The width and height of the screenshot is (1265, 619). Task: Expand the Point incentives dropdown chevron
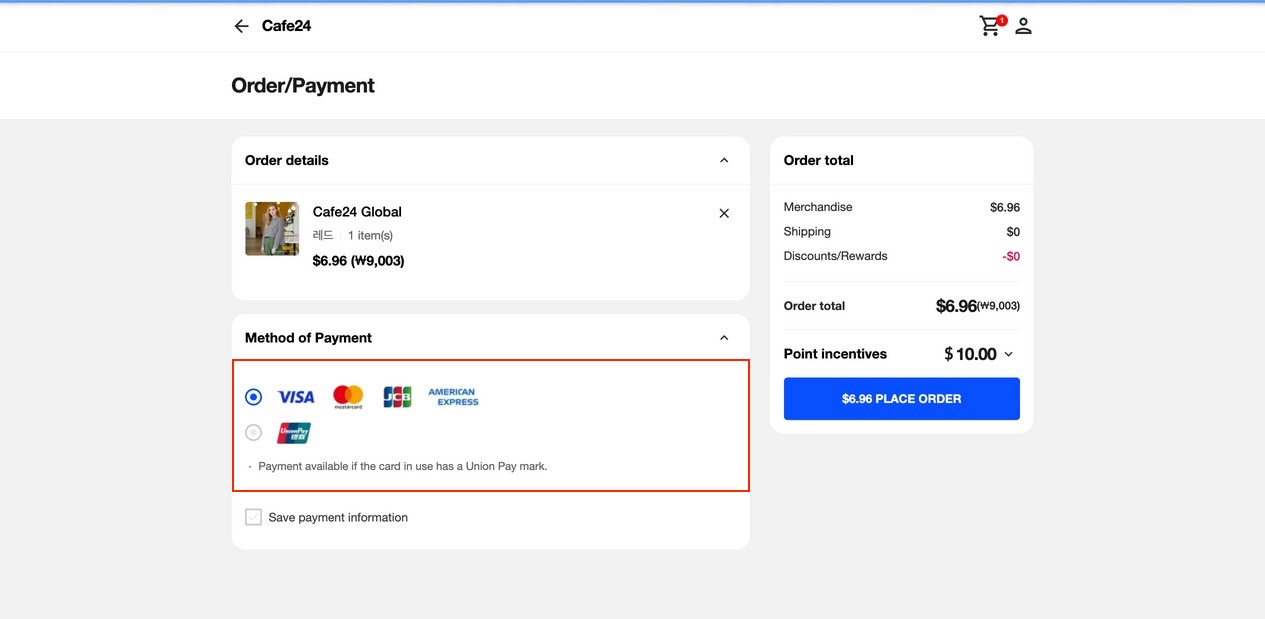click(x=1008, y=354)
